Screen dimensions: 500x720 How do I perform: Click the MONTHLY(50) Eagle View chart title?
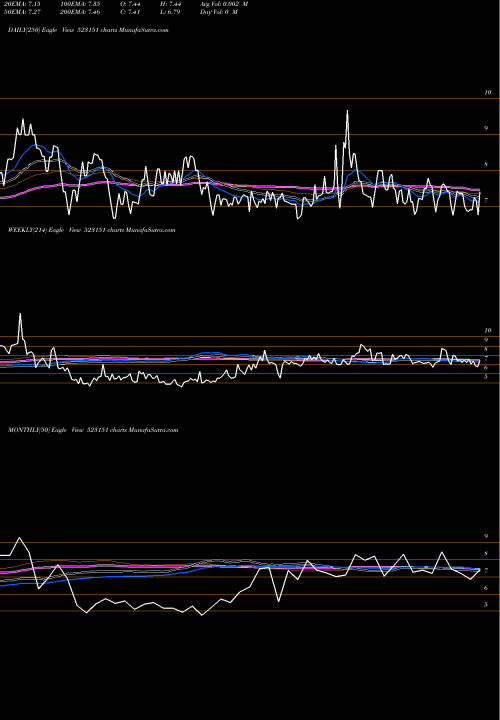coord(93,430)
